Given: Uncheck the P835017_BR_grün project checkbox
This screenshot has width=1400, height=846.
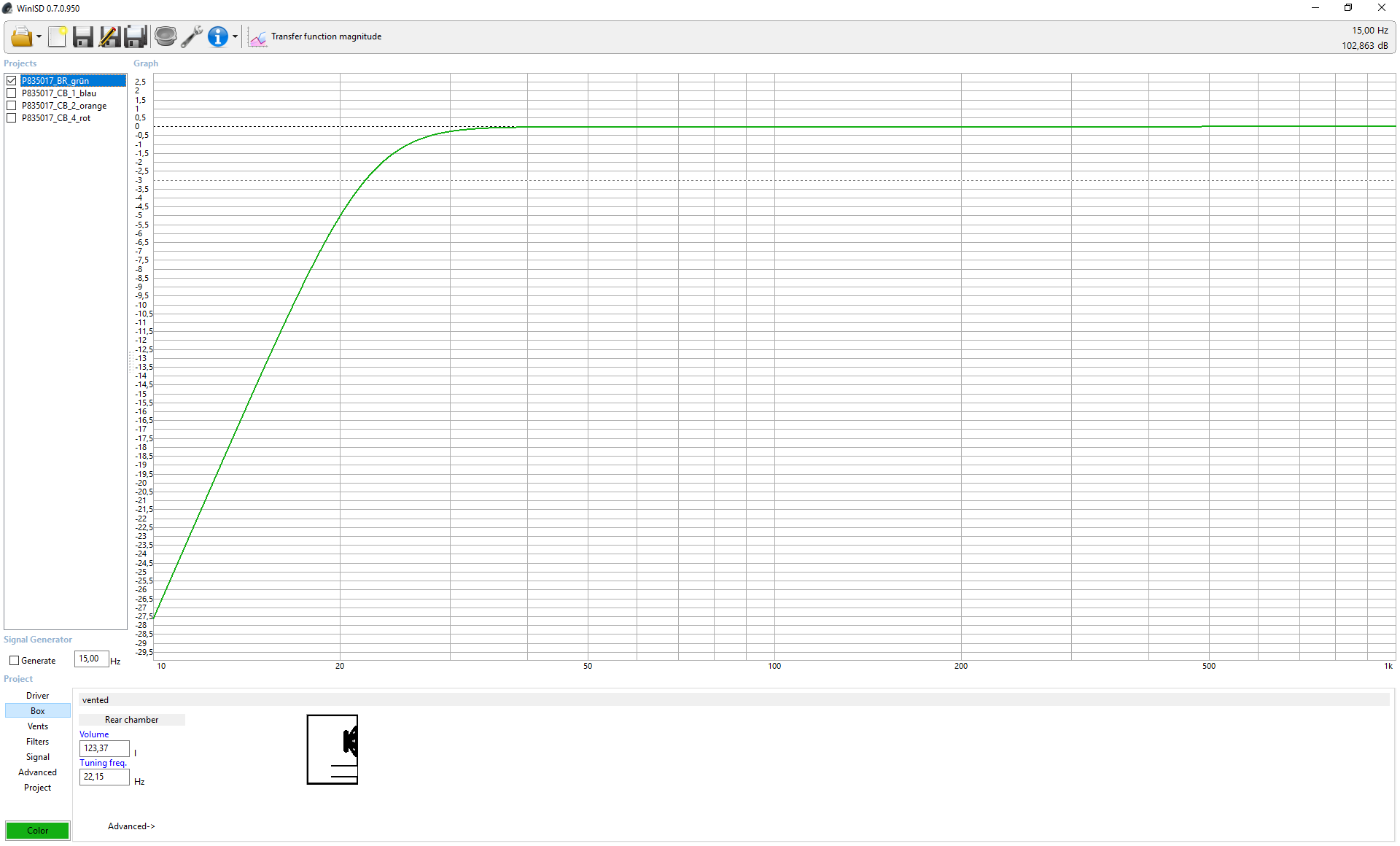Looking at the screenshot, I should (x=12, y=81).
